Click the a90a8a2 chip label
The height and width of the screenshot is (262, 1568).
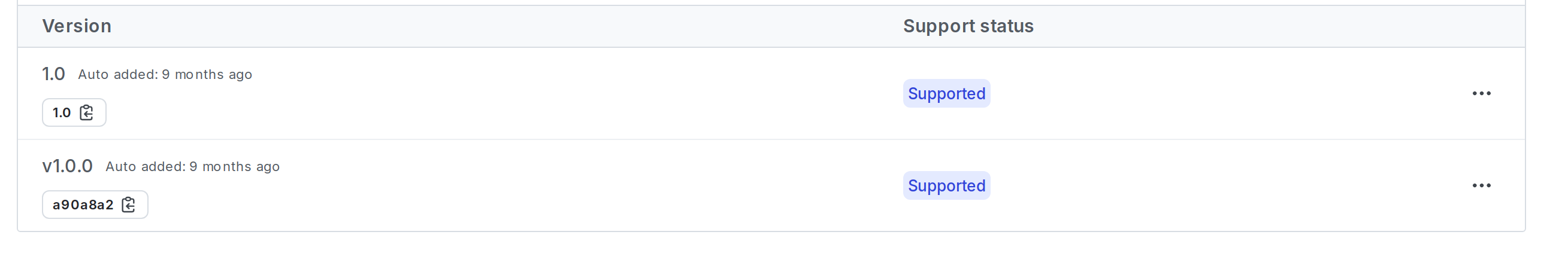coord(83,205)
